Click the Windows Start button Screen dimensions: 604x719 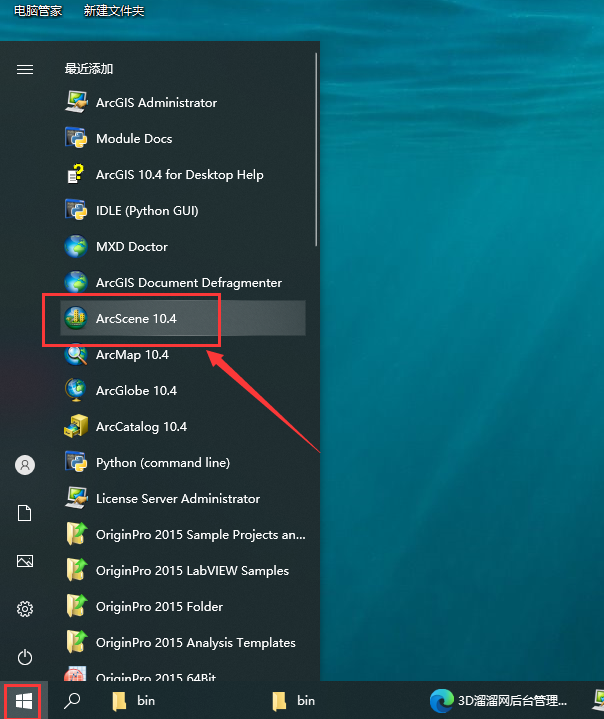[23, 701]
